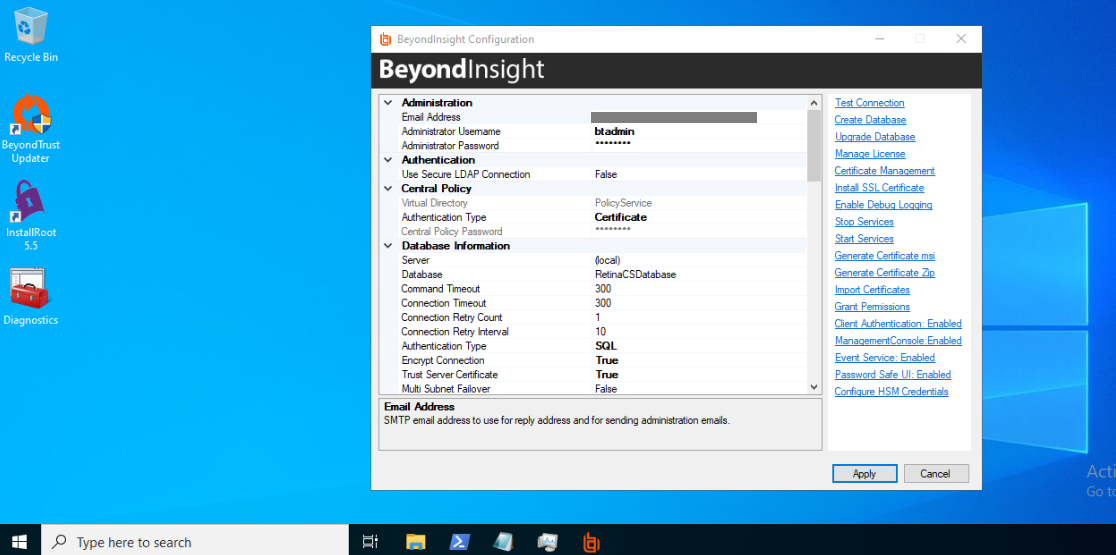Select the Server row under Database Information
The image size is (1116, 555).
point(602,260)
